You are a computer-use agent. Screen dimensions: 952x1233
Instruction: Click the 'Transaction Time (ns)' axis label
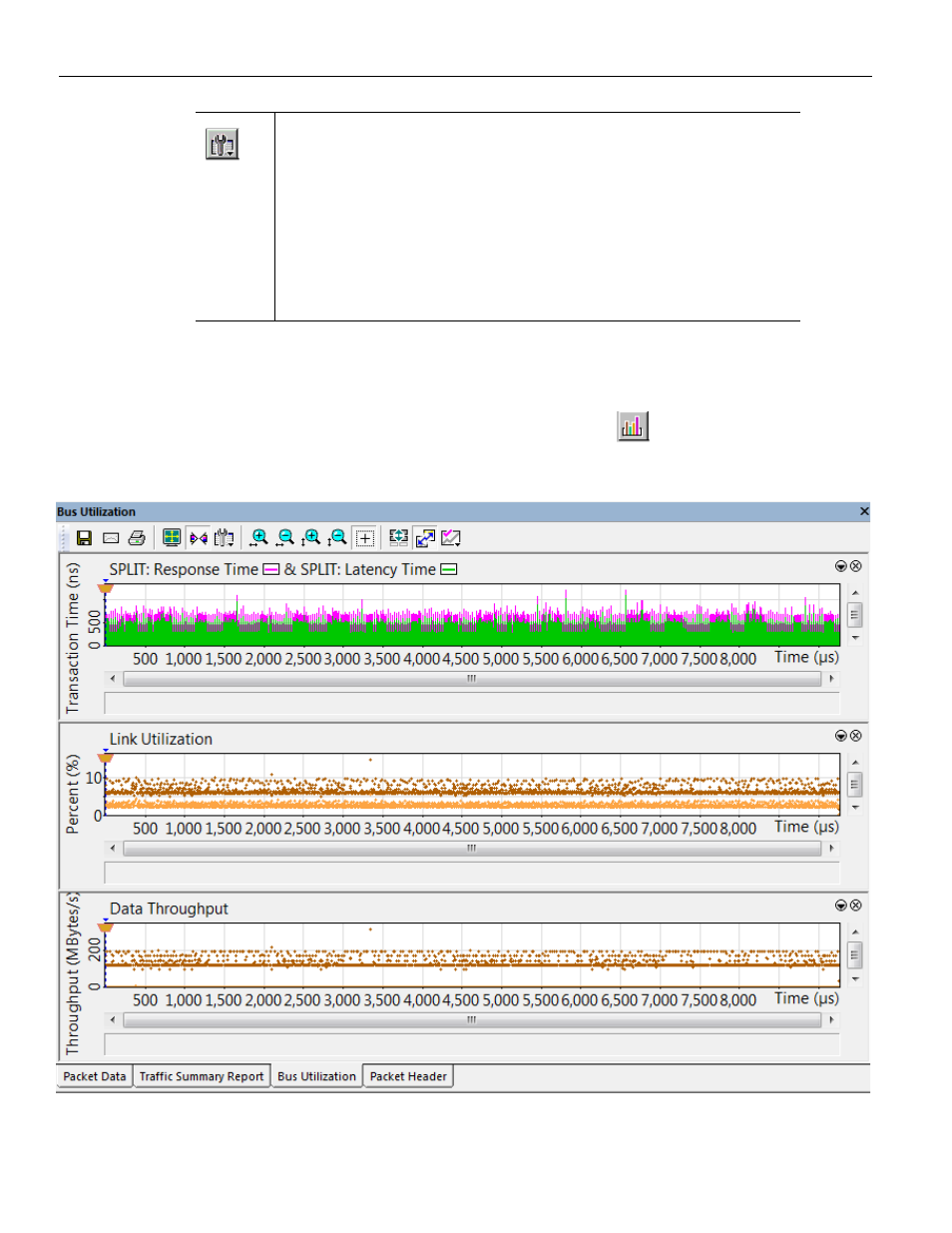pyautogui.click(x=72, y=638)
